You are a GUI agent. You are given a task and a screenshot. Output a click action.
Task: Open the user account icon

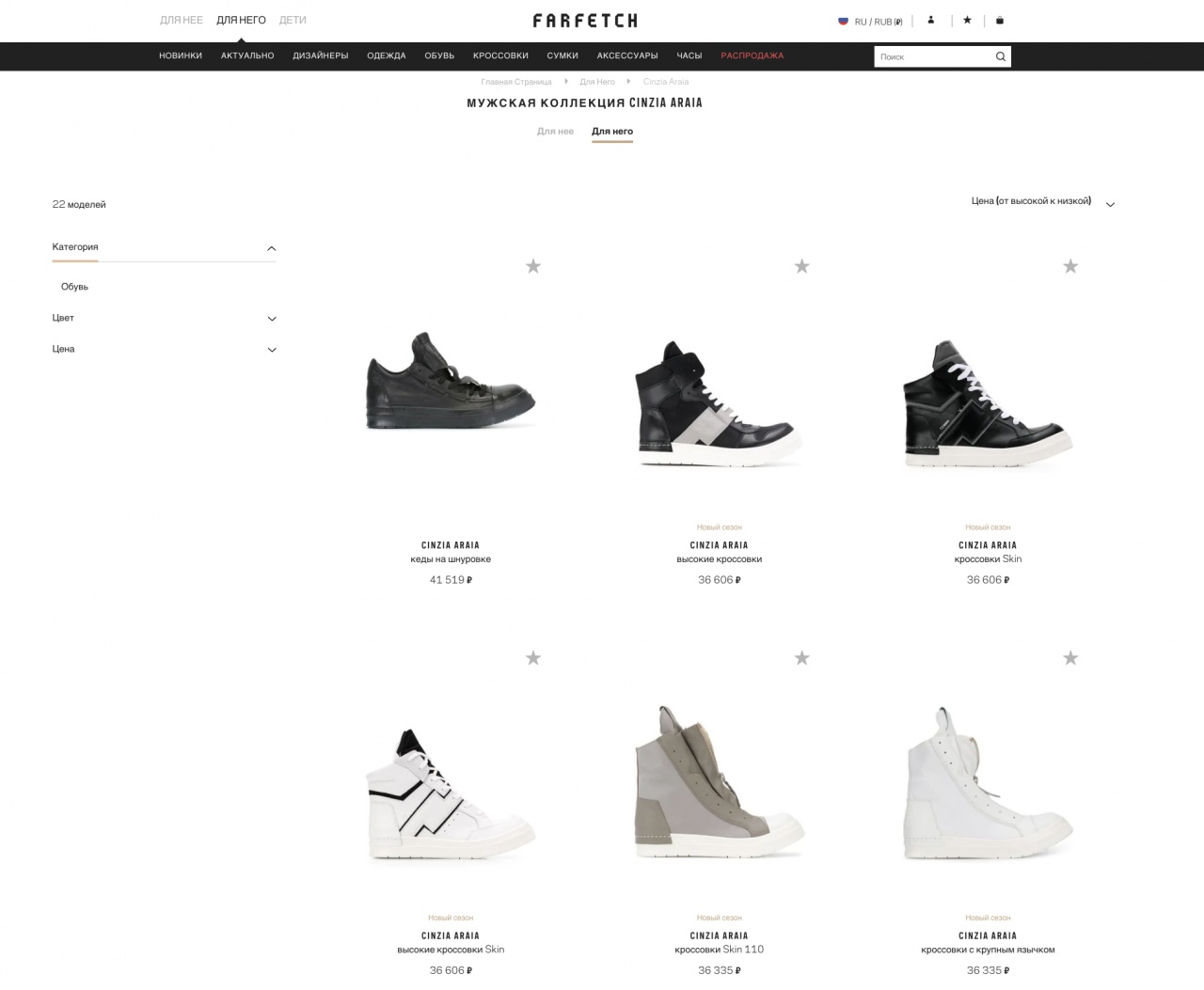coord(930,20)
